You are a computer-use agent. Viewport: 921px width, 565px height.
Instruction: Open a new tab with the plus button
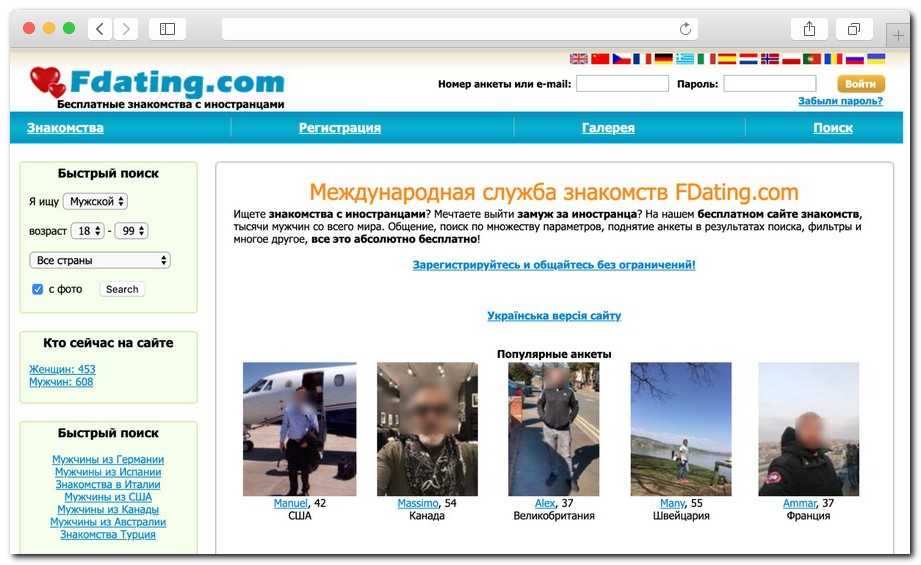(898, 35)
